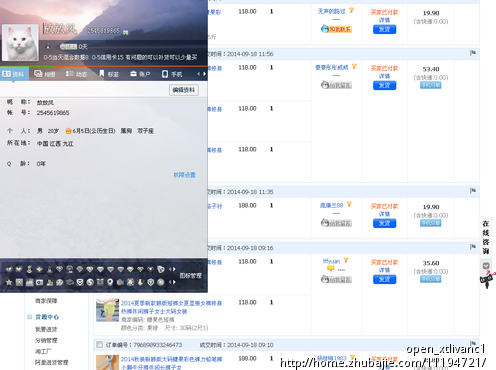Click 发货 button for the 35.60 order

384,279
